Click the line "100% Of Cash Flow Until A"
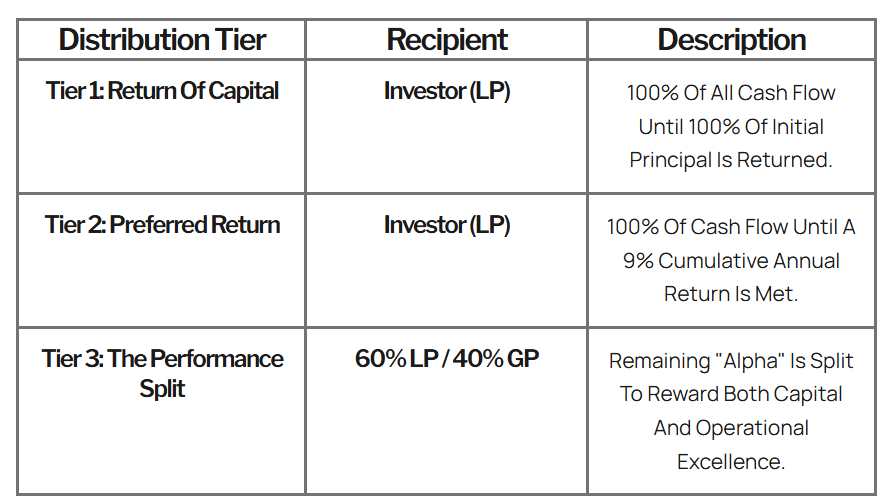886x504 pixels. point(731,227)
